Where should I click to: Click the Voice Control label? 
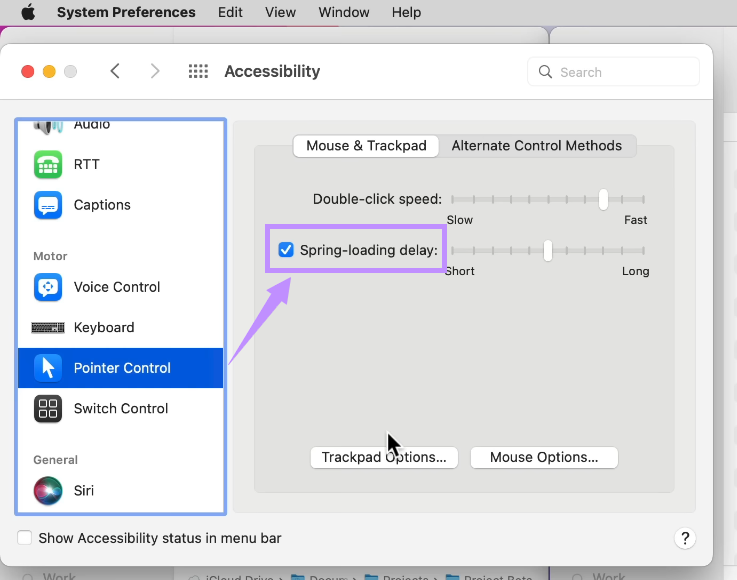click(x=117, y=287)
